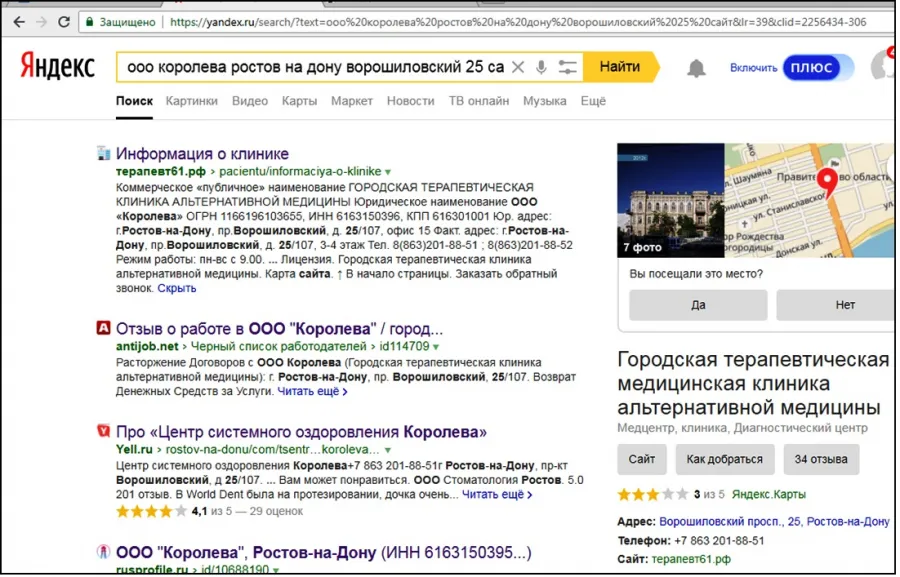Switch to the Видео tab
The height and width of the screenshot is (577, 900).
(x=250, y=101)
